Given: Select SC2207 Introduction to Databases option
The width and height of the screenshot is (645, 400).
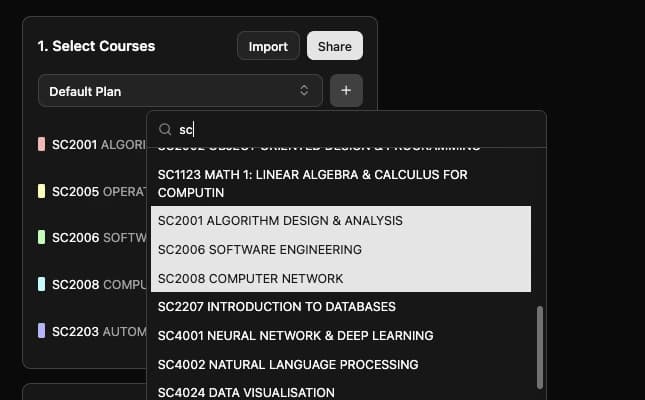Looking at the screenshot, I should point(341,307).
